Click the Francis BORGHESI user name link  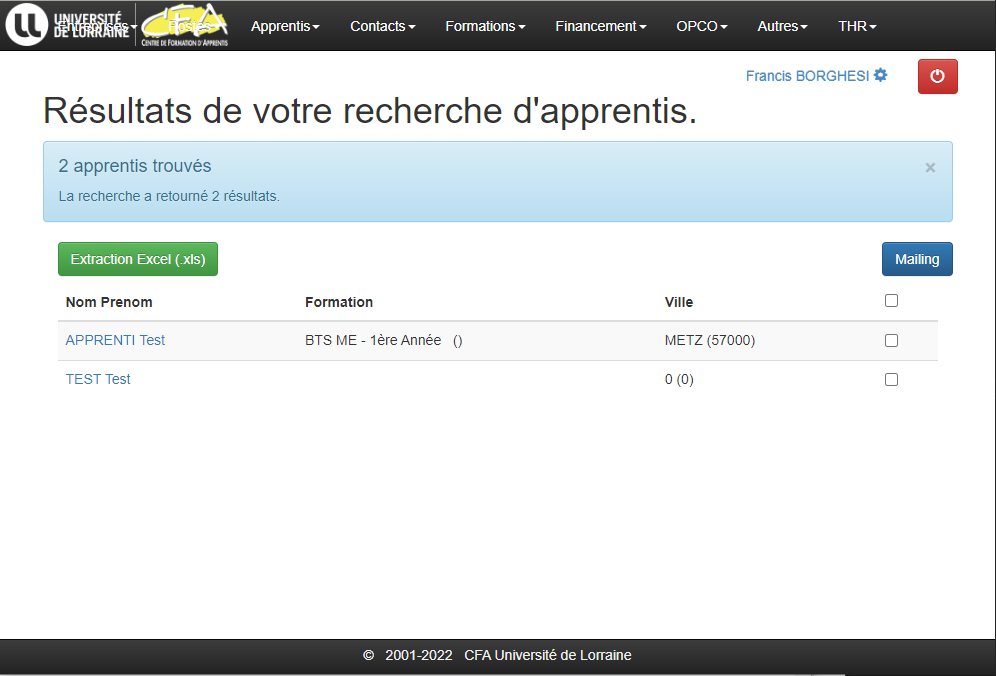pyautogui.click(x=807, y=76)
